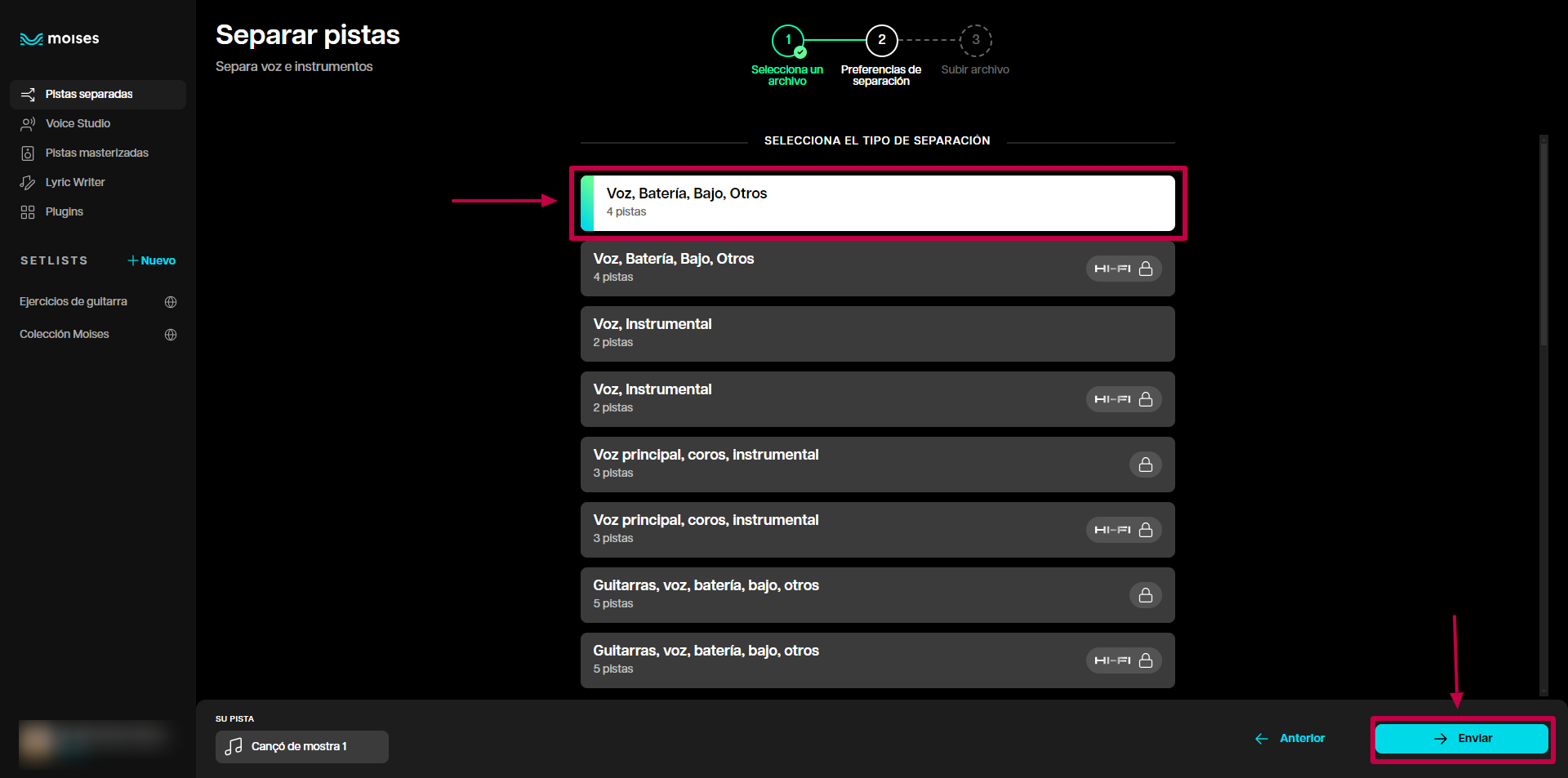Click lock icon on Voz principal, coros 3 pistas
This screenshot has width=1568, height=778.
[1145, 465]
